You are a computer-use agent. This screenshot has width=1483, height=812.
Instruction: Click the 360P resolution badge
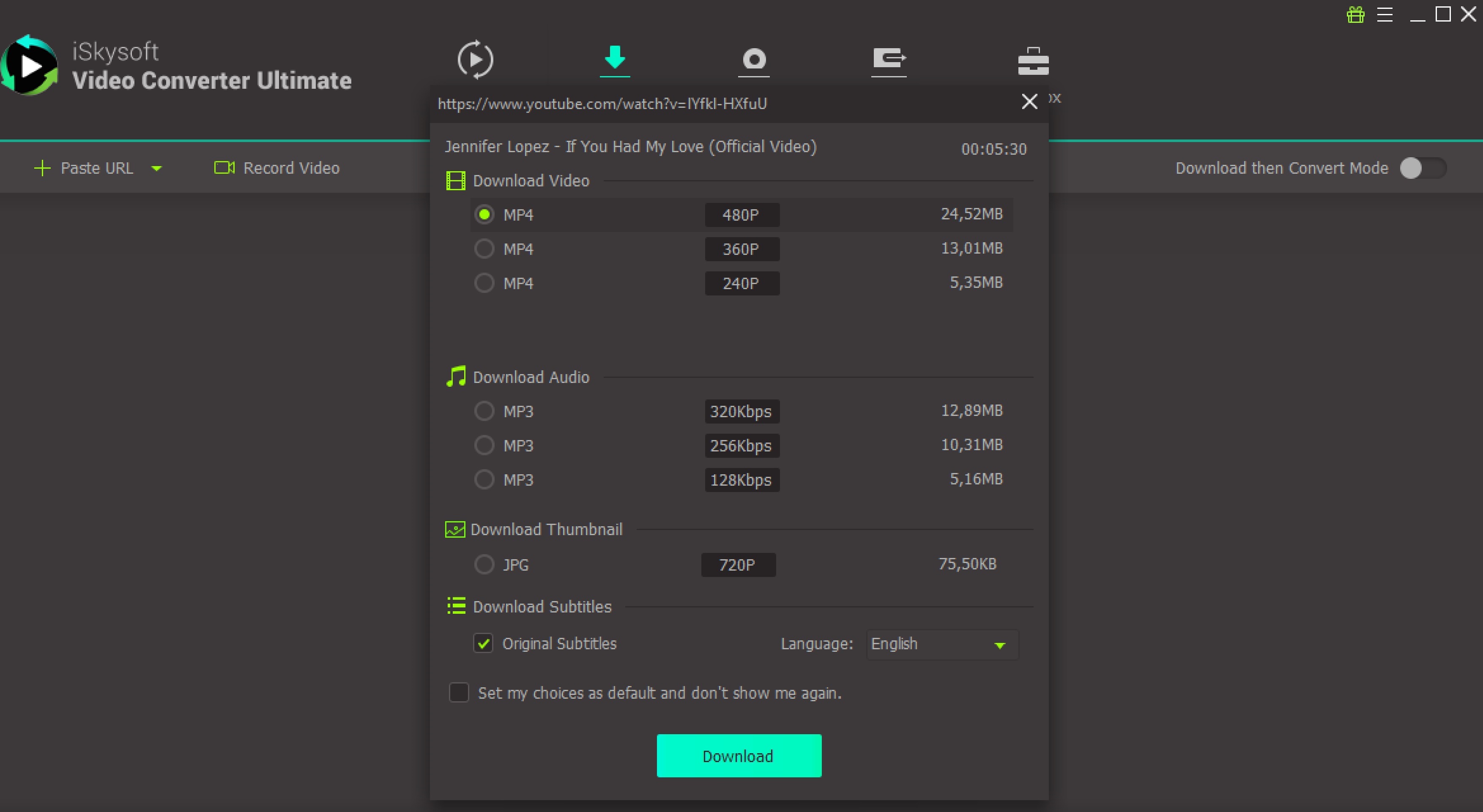[x=742, y=249]
